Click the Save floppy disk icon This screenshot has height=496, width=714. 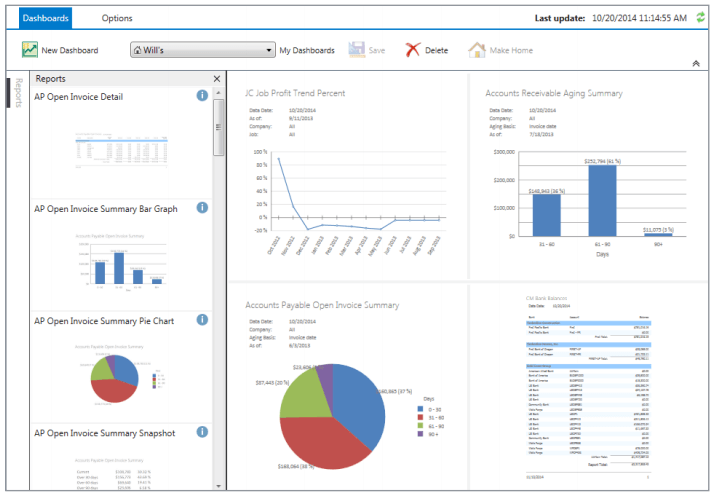pos(356,50)
